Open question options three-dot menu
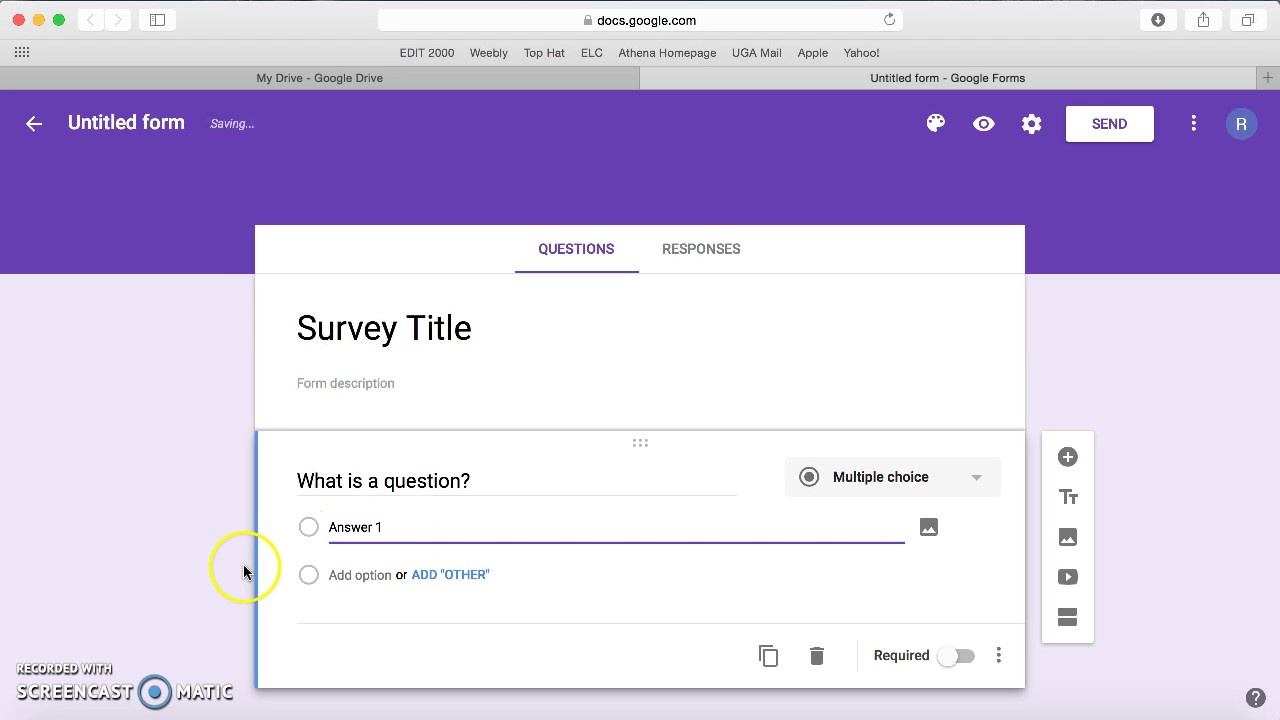The width and height of the screenshot is (1280, 720). coord(998,655)
